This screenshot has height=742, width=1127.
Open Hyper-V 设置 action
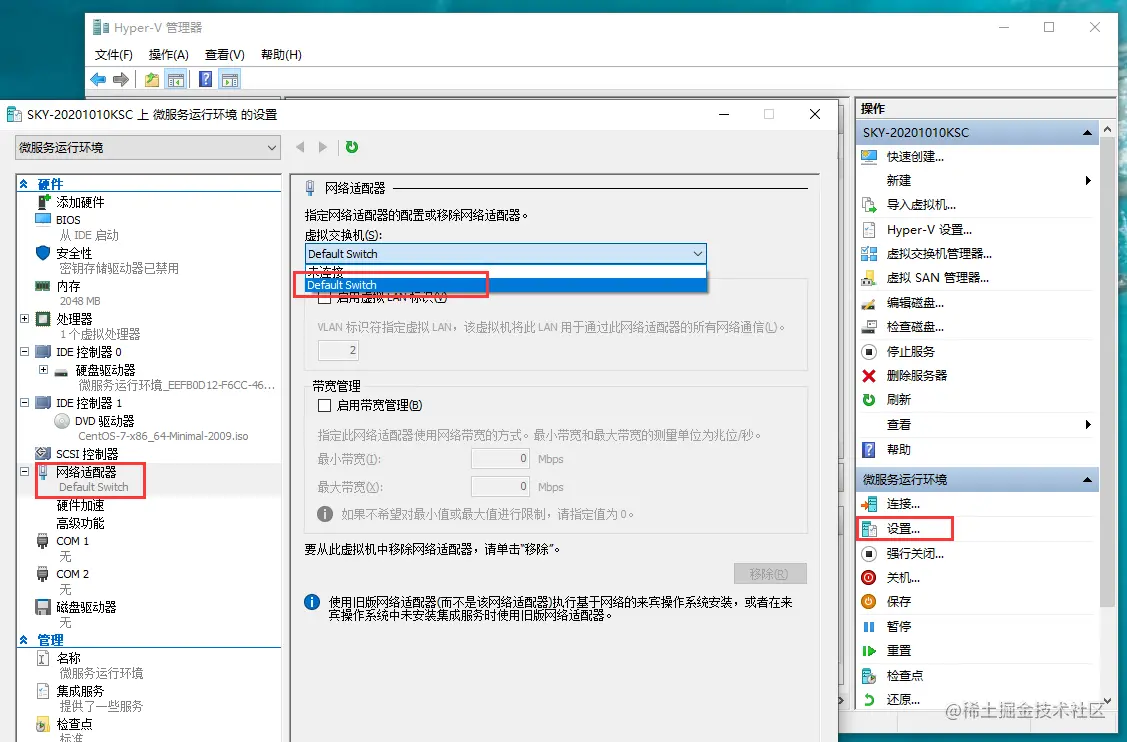click(x=929, y=230)
